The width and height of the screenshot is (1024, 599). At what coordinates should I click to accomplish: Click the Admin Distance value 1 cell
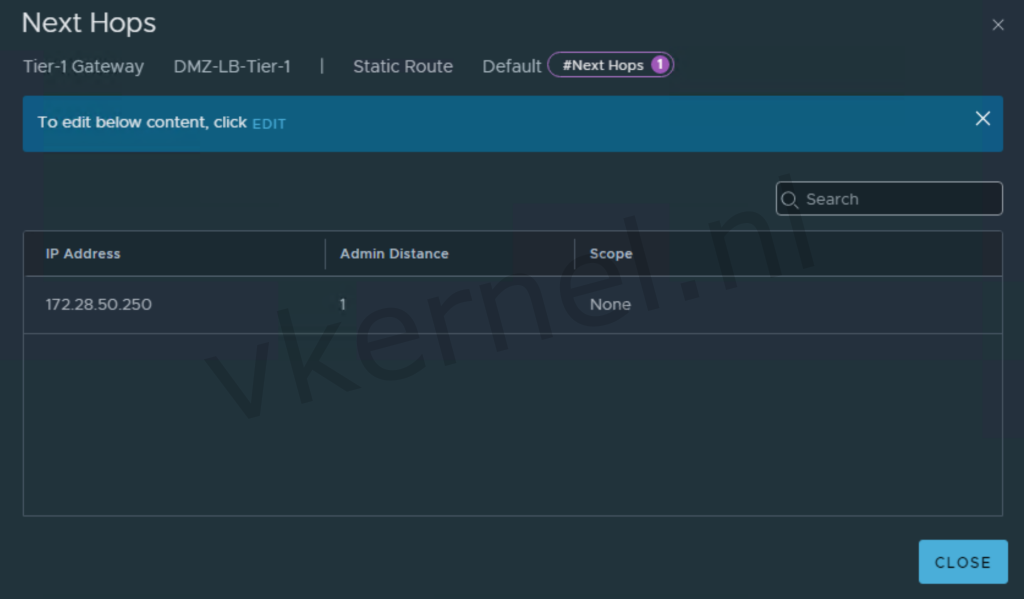(343, 304)
